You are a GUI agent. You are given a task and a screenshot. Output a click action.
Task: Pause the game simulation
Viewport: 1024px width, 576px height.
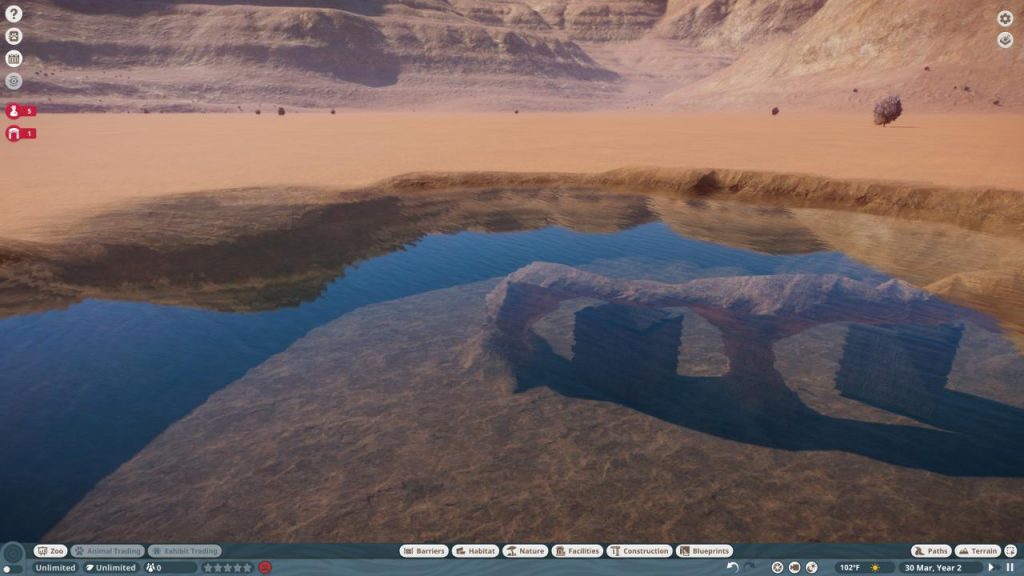coord(1010,567)
